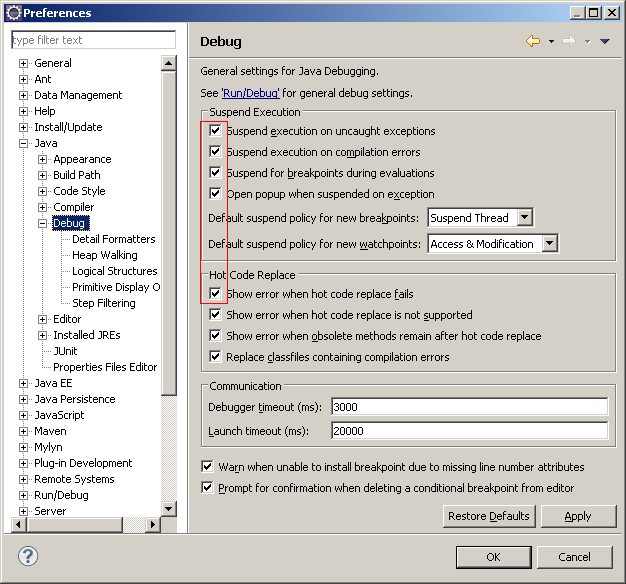Open the preferences view menu triangle
Image resolution: width=626 pixels, height=584 pixels.
pos(604,41)
